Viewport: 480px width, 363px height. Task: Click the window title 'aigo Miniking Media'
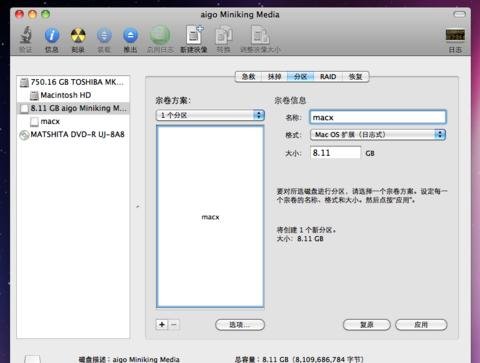240,15
